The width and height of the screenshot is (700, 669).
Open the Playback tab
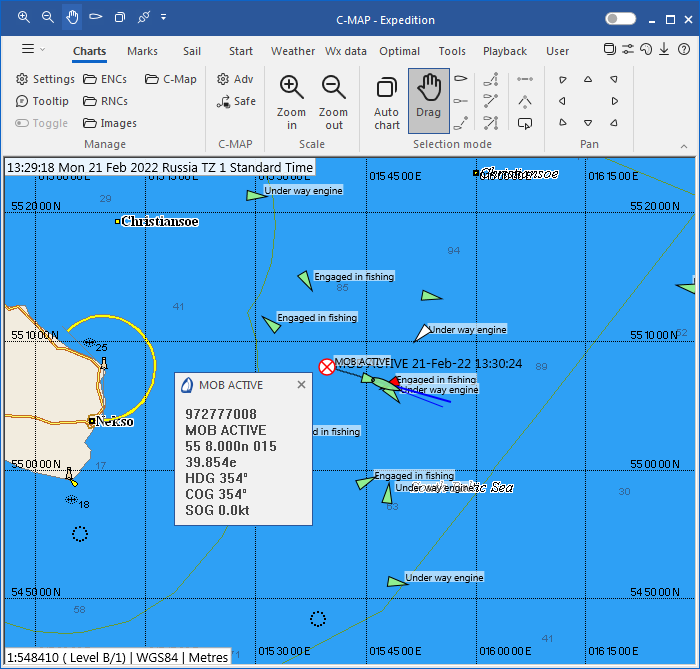tap(505, 51)
